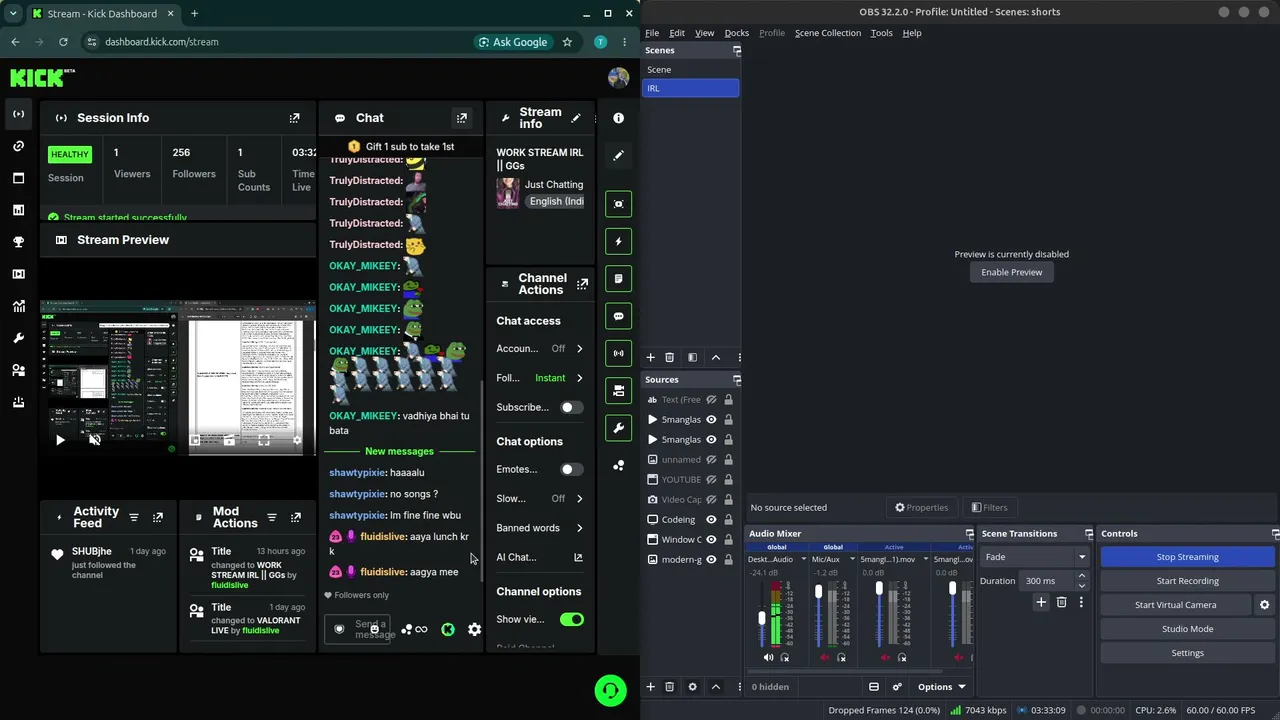Adjust the Mic/Aux volume fader
This screenshot has width=1280, height=720.
click(818, 592)
